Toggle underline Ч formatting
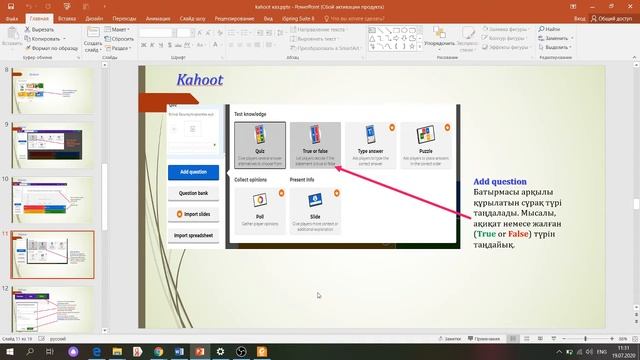Screen dimensions: 640x360 tap(161, 45)
